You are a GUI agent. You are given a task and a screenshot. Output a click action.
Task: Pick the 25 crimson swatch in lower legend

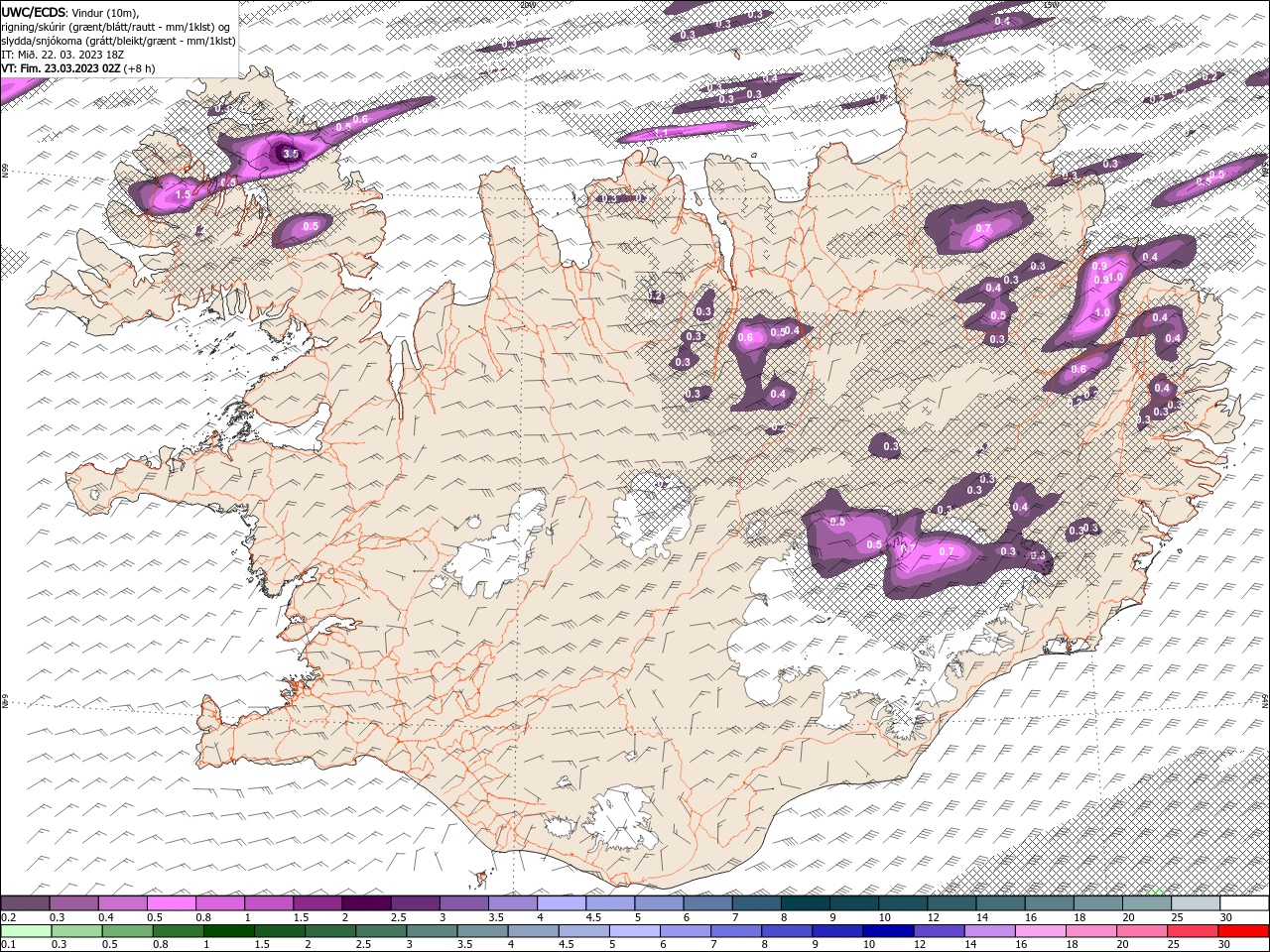(1193, 931)
